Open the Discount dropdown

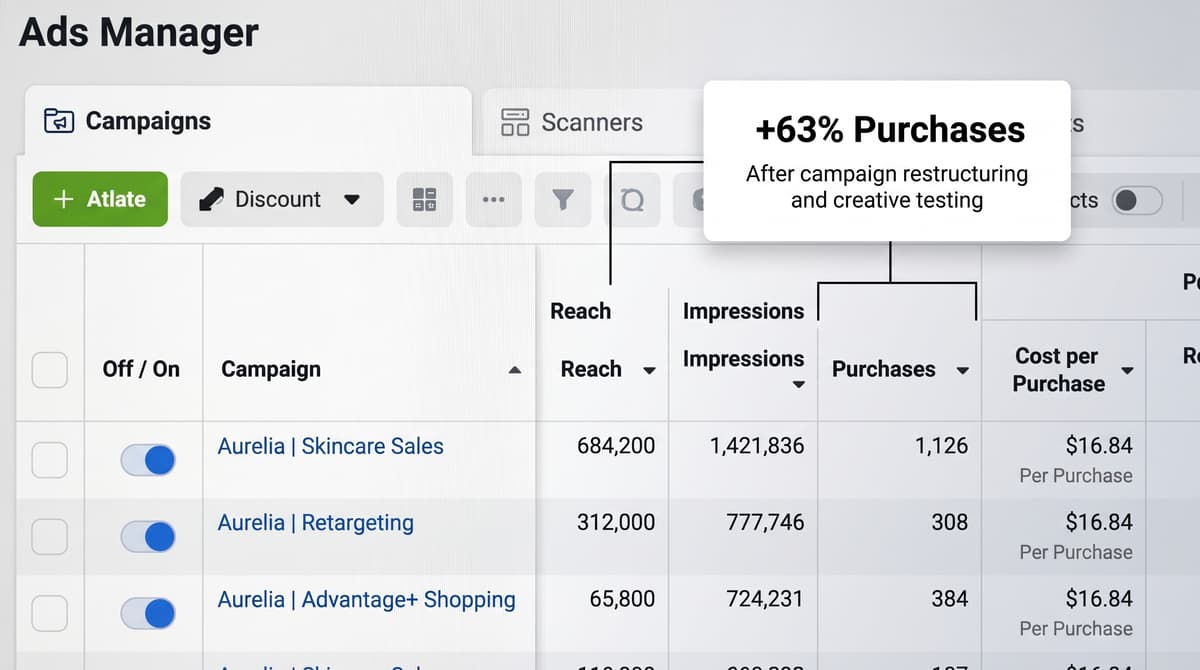[x=281, y=199]
